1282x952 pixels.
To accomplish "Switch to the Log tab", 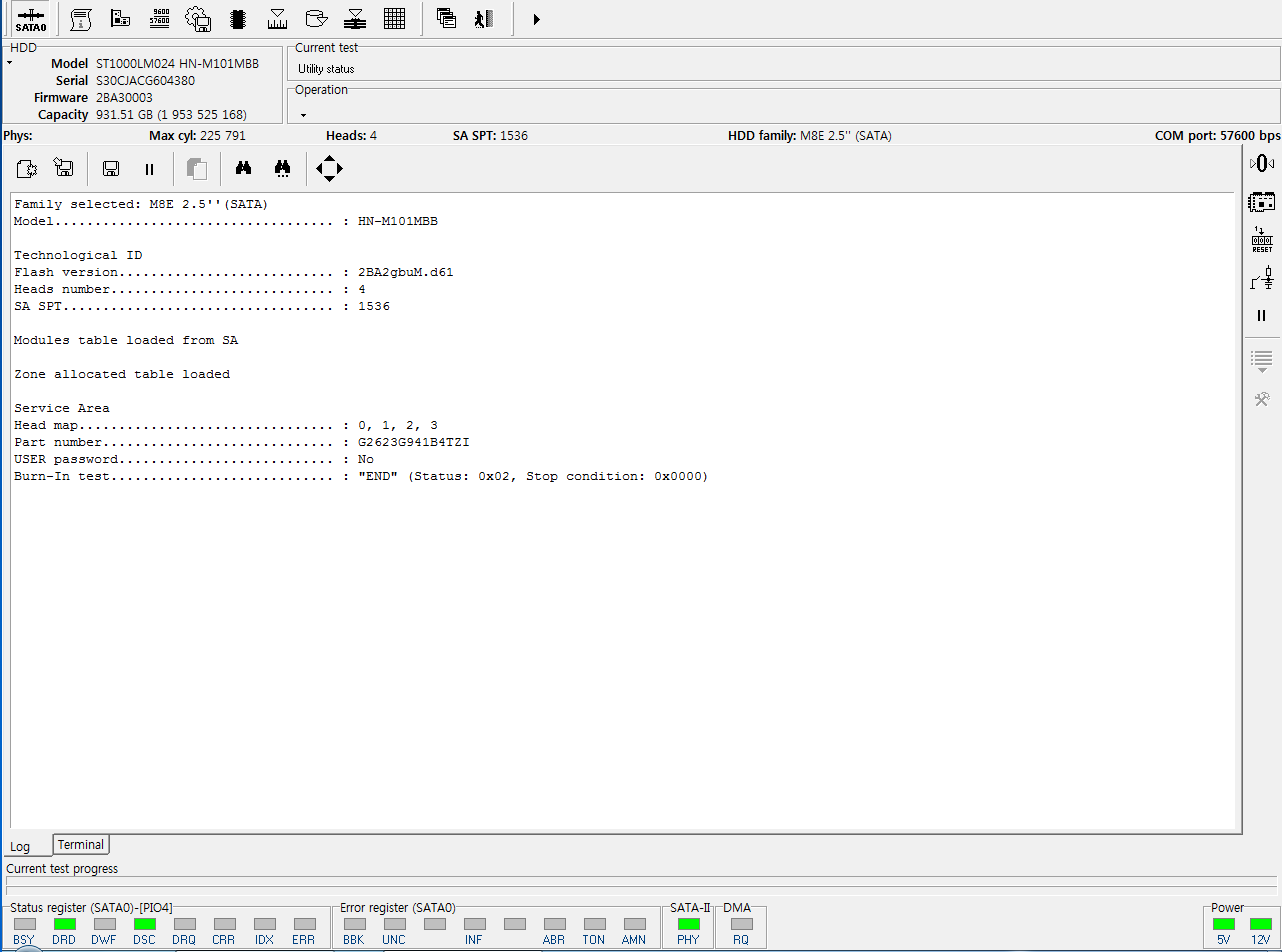I will (x=20, y=846).
